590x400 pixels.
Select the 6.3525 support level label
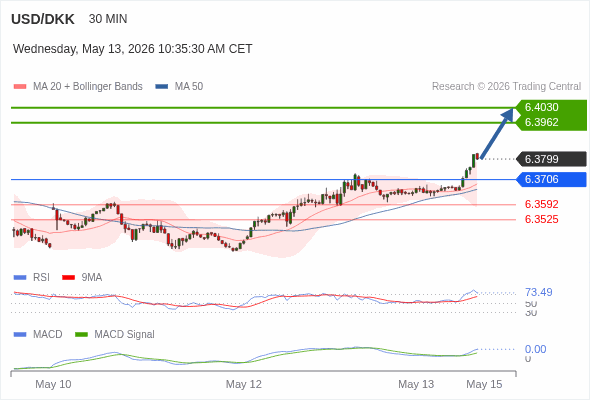(541, 219)
